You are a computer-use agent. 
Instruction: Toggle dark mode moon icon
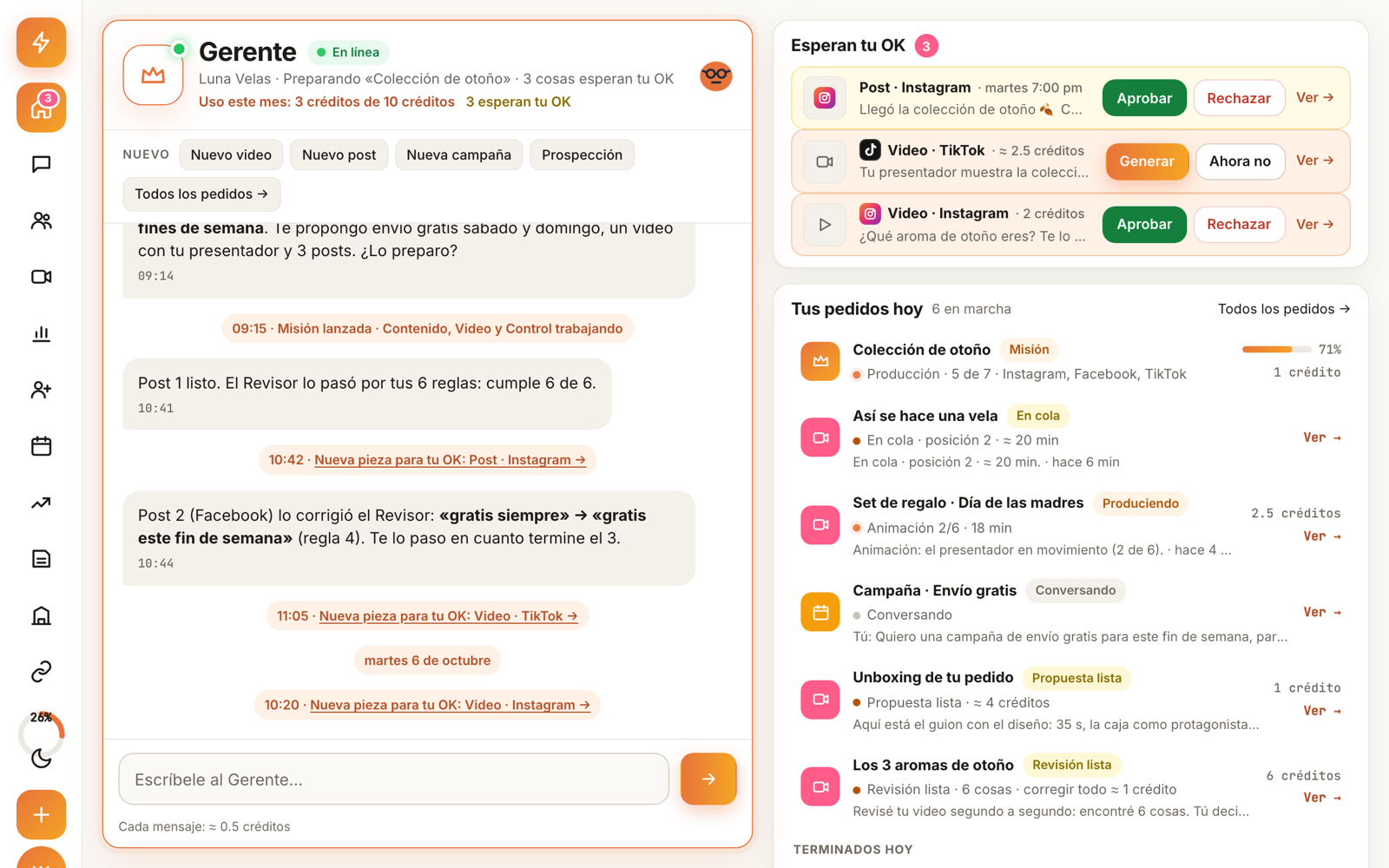41,759
